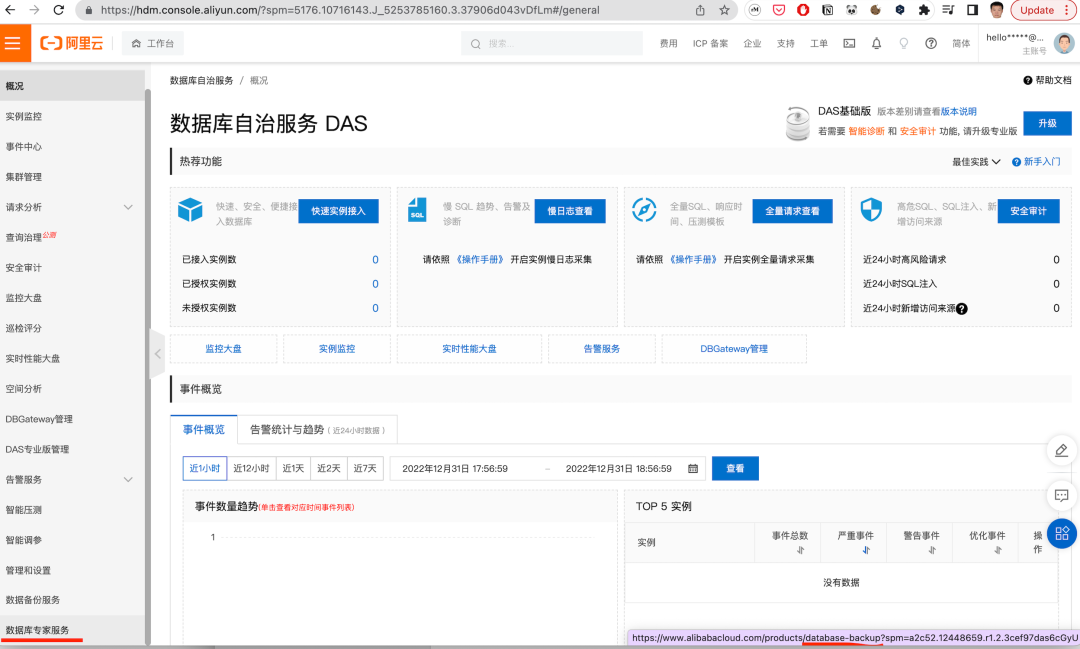Collapse the left sidebar panel
This screenshot has height=649, width=1080.
[157, 354]
